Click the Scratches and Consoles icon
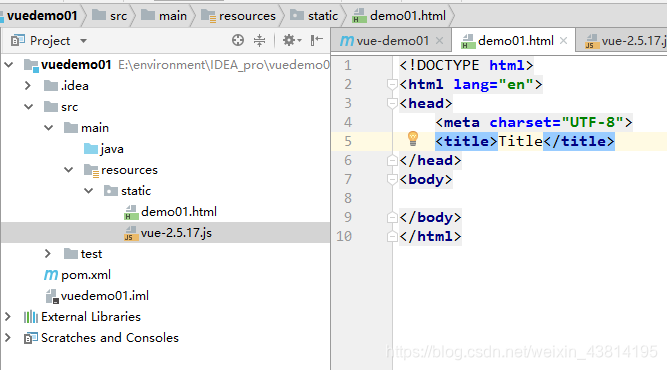667x370 pixels. click(31, 338)
